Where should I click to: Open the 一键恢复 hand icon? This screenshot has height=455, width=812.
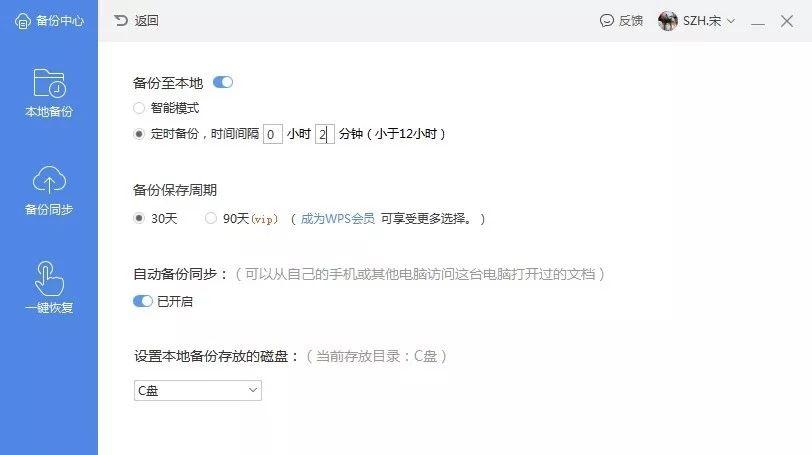(49, 278)
